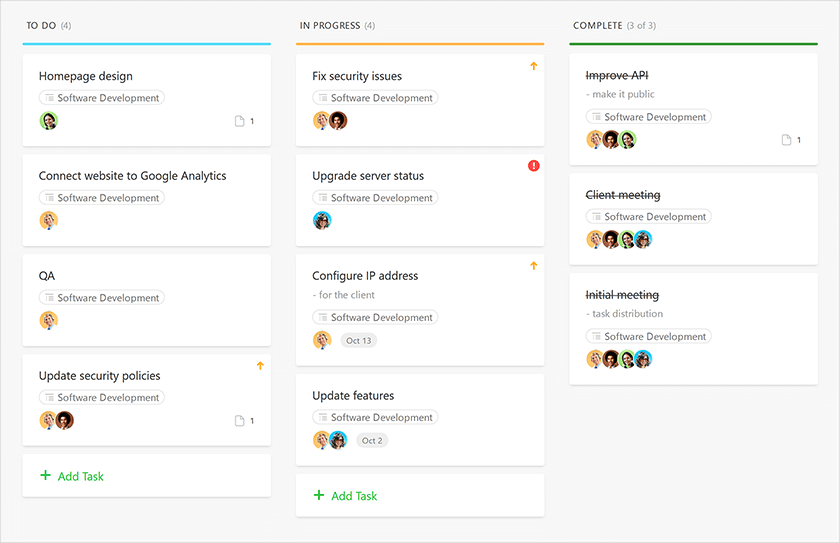
Task: Click the 'task distribution' subtitle text
Action: tap(627, 314)
